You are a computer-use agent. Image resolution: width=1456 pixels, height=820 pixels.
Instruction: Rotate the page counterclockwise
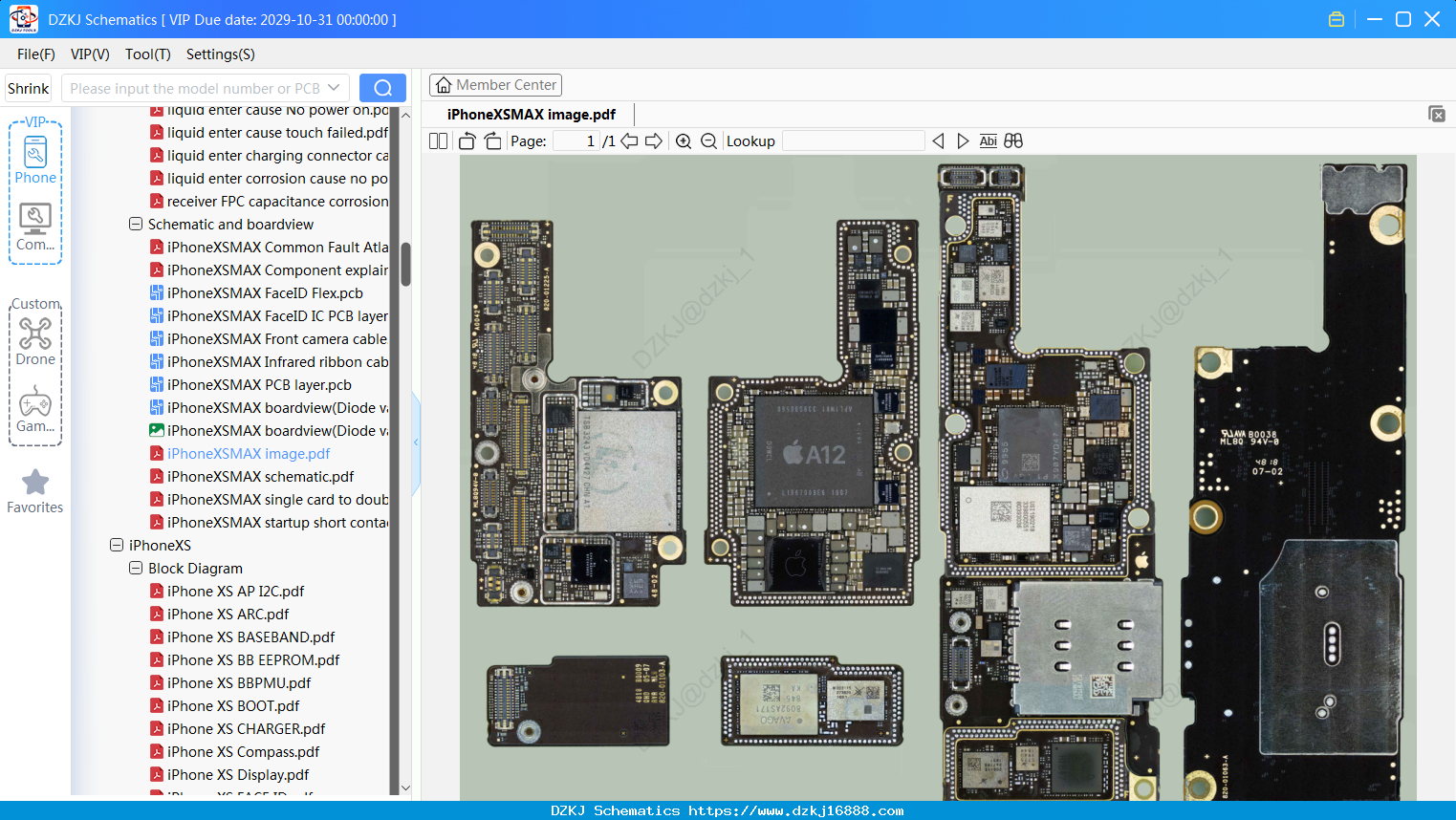[x=467, y=141]
